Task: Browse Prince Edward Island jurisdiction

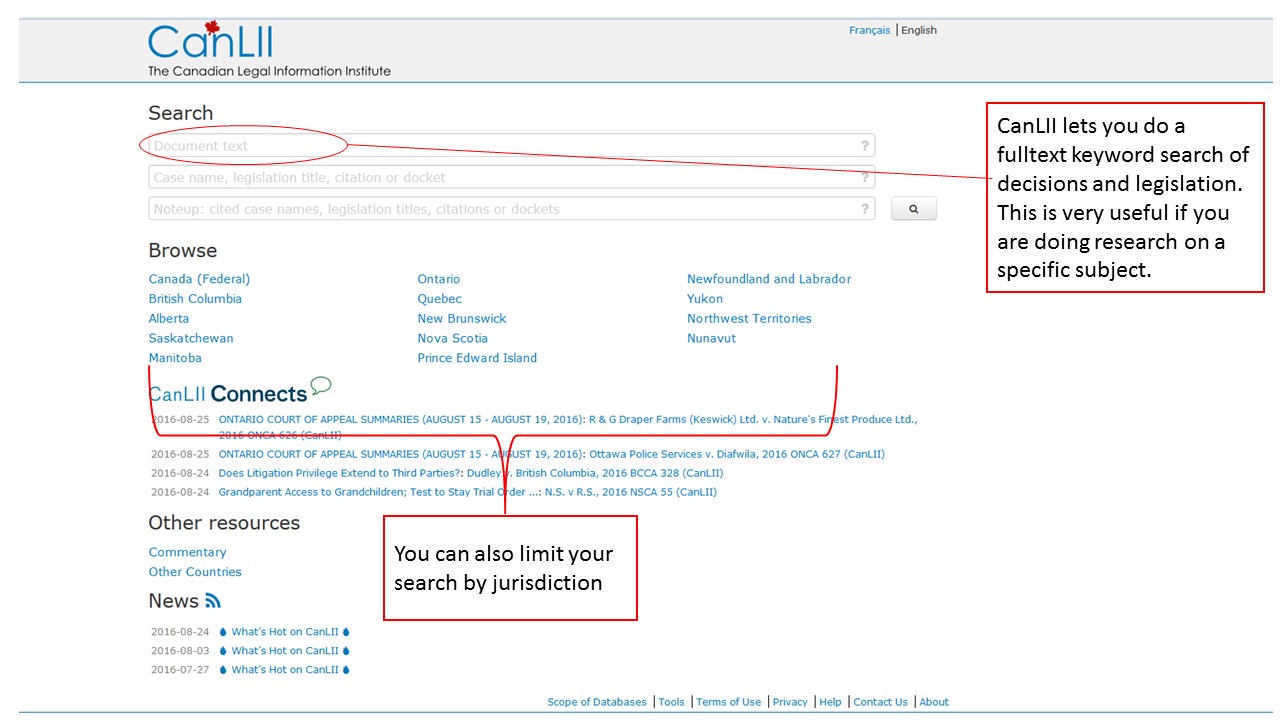Action: tap(477, 358)
